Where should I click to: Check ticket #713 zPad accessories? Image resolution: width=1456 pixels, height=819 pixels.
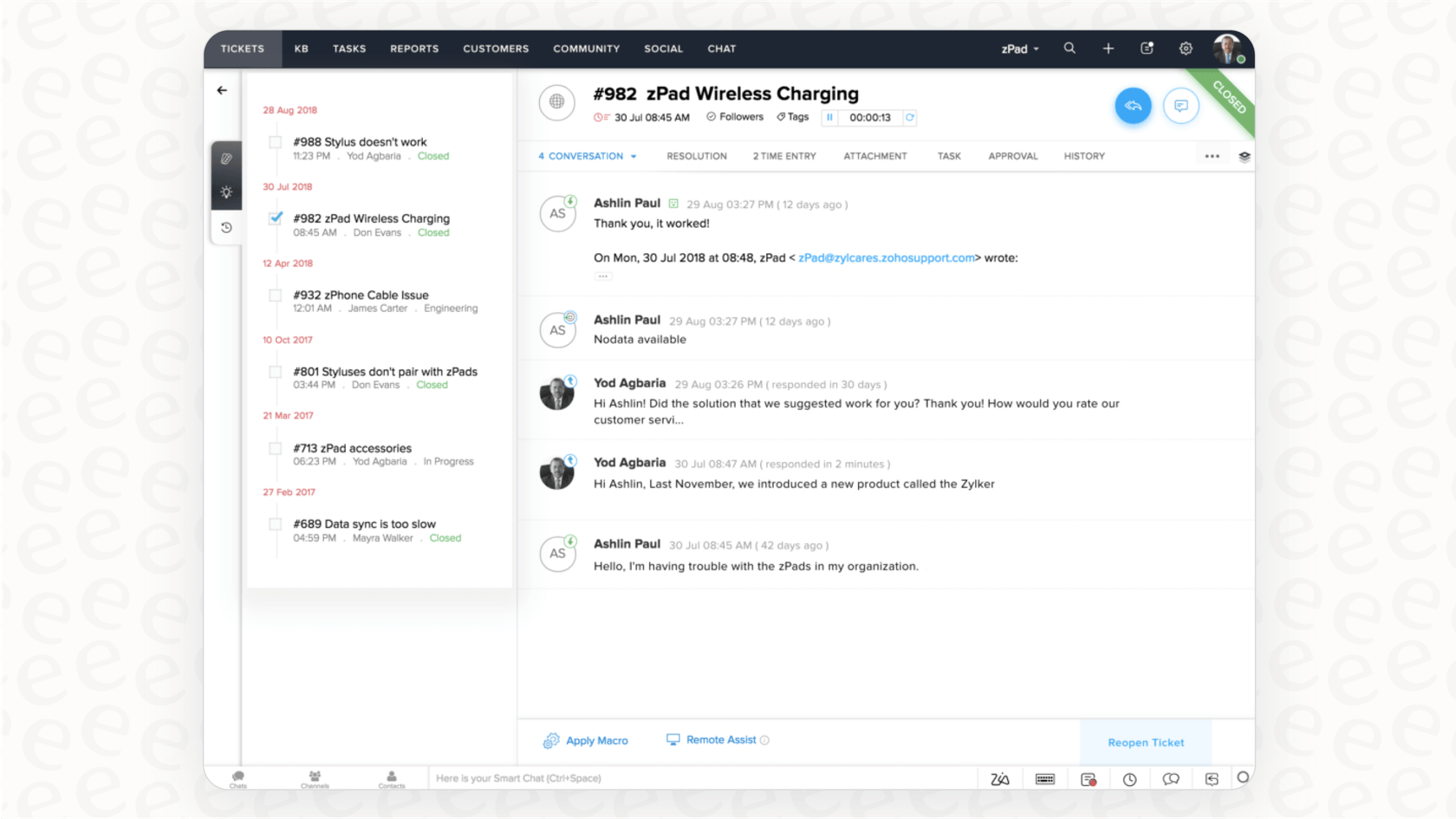point(275,448)
